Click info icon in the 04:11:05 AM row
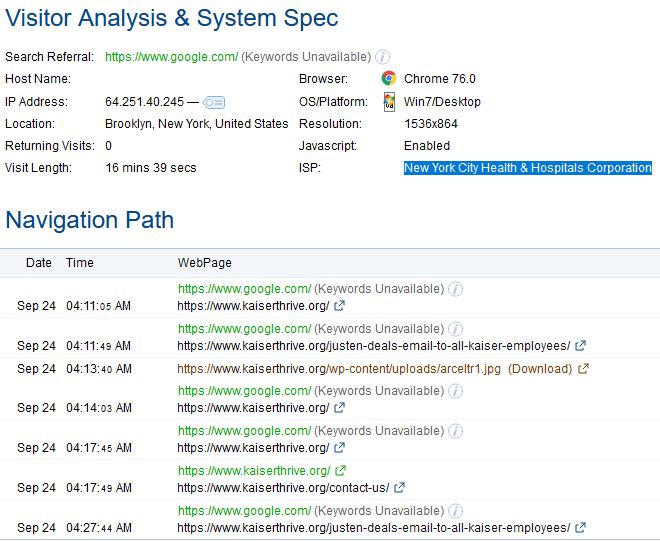 point(455,289)
